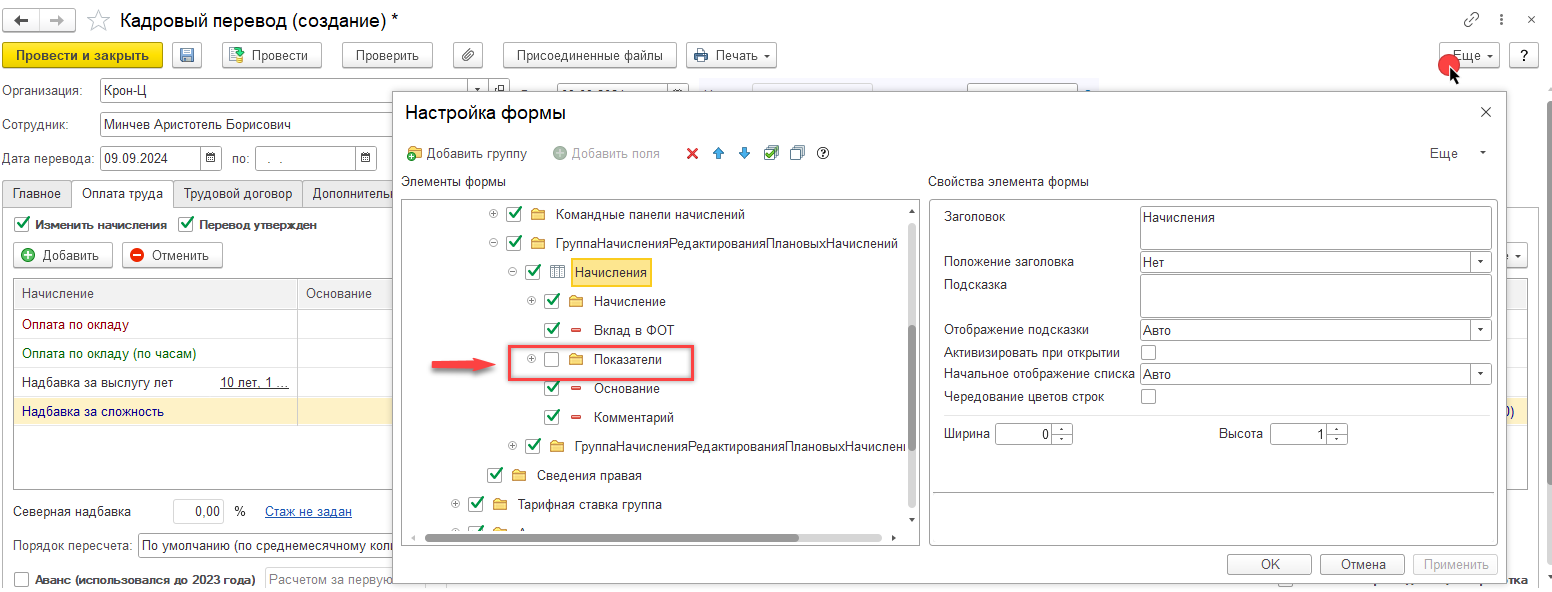
Task: Enable Активизировать при открытии
Action: tap(1148, 353)
